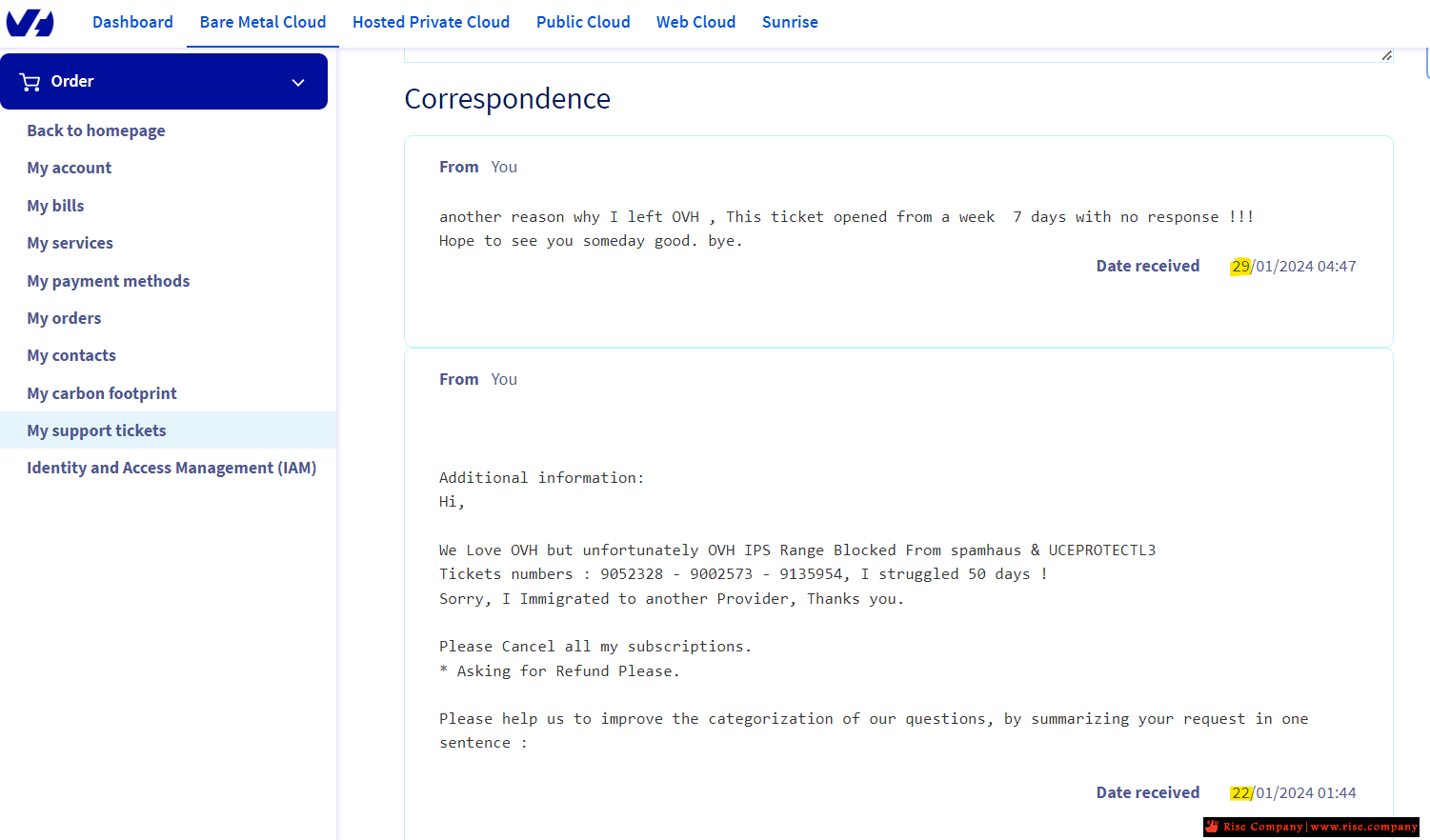Open Identity and Access Management (IAM)
This screenshot has width=1430, height=840.
171,468
